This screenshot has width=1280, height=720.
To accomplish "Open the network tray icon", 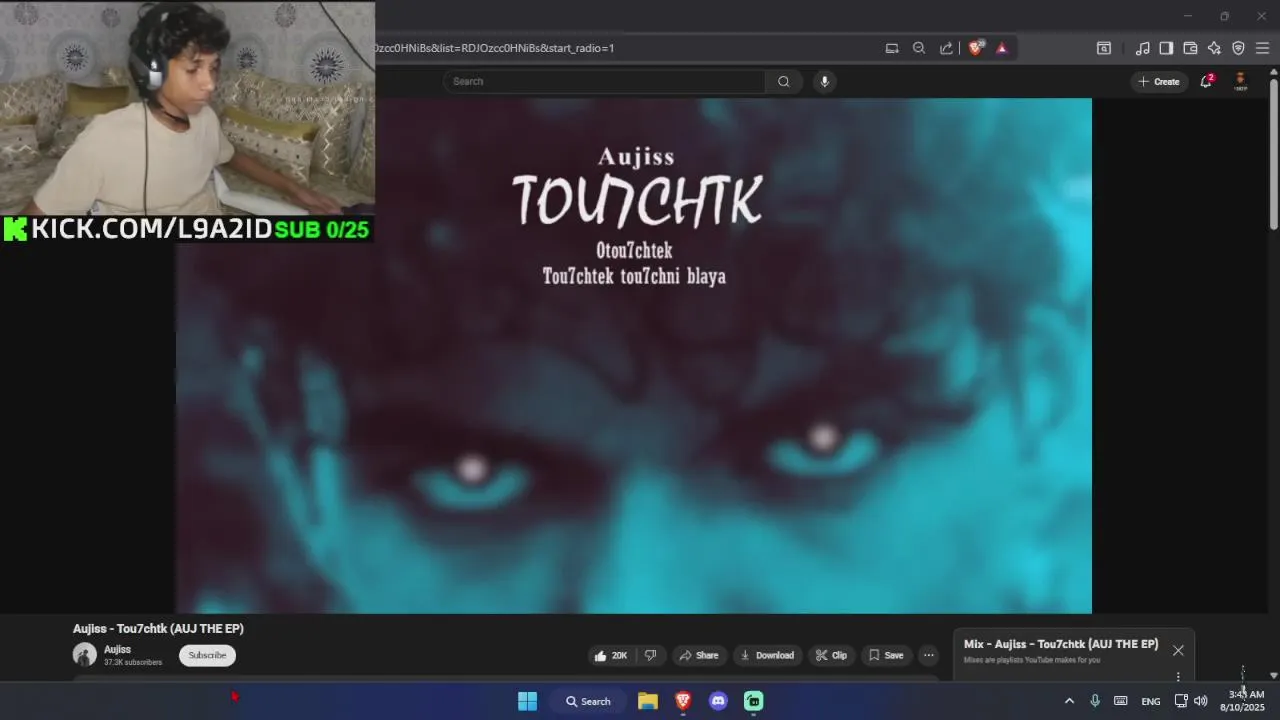I will pos(1181,701).
